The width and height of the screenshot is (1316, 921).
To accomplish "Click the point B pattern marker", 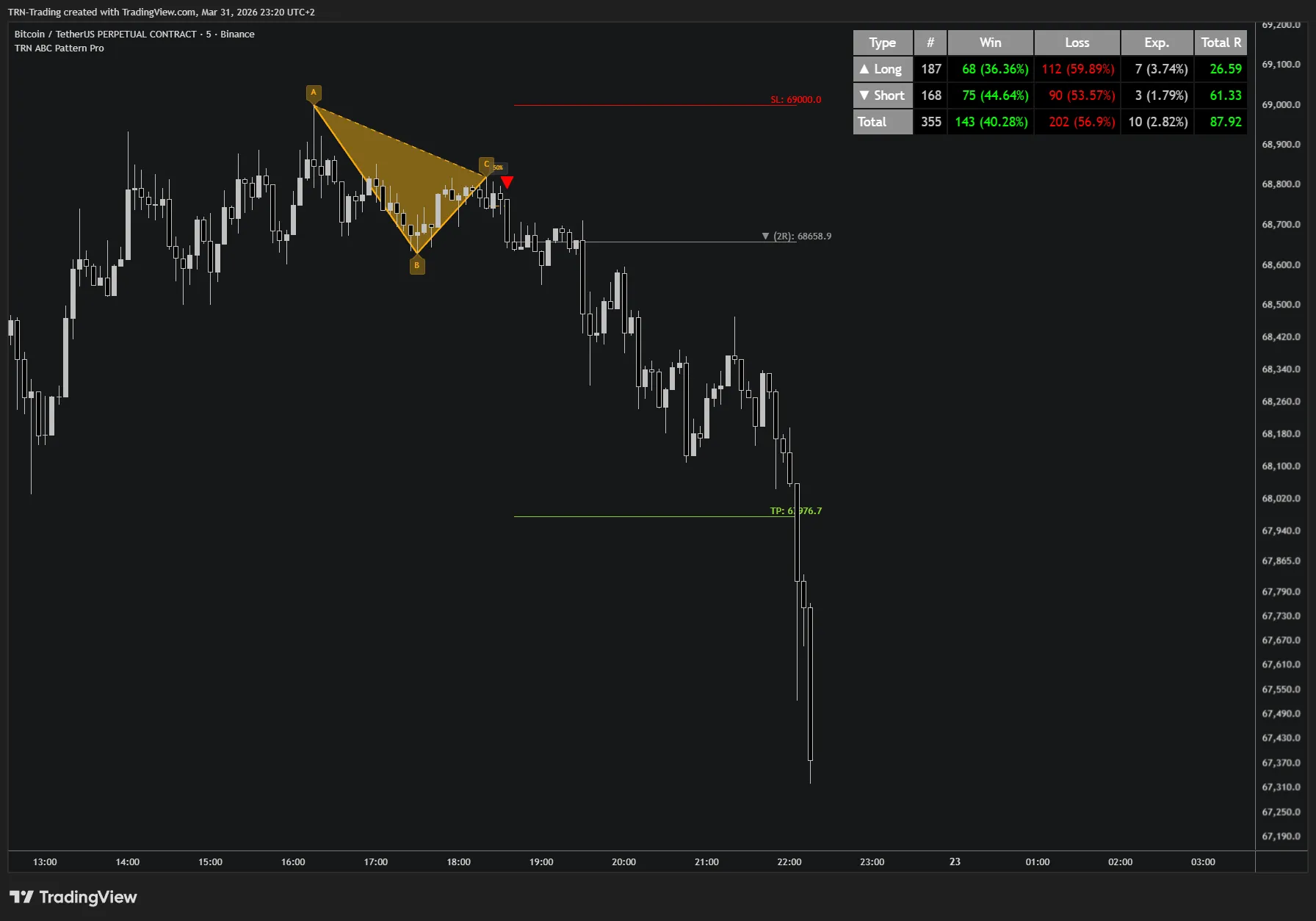I will [417, 265].
